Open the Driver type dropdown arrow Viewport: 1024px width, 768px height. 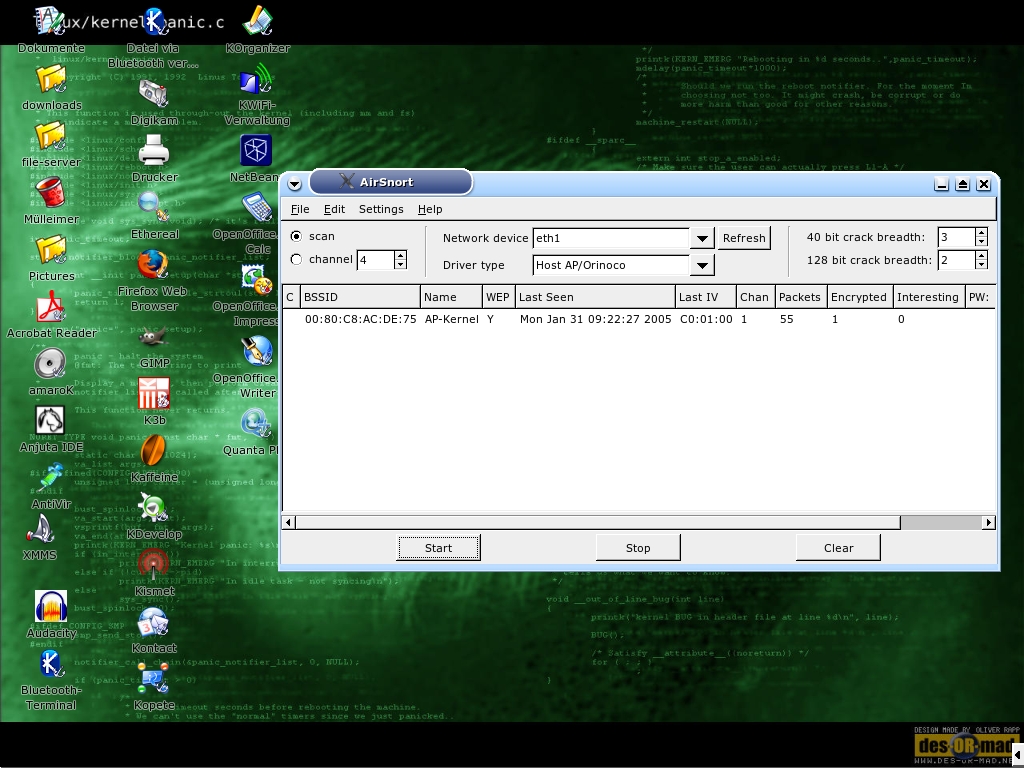(x=702, y=265)
